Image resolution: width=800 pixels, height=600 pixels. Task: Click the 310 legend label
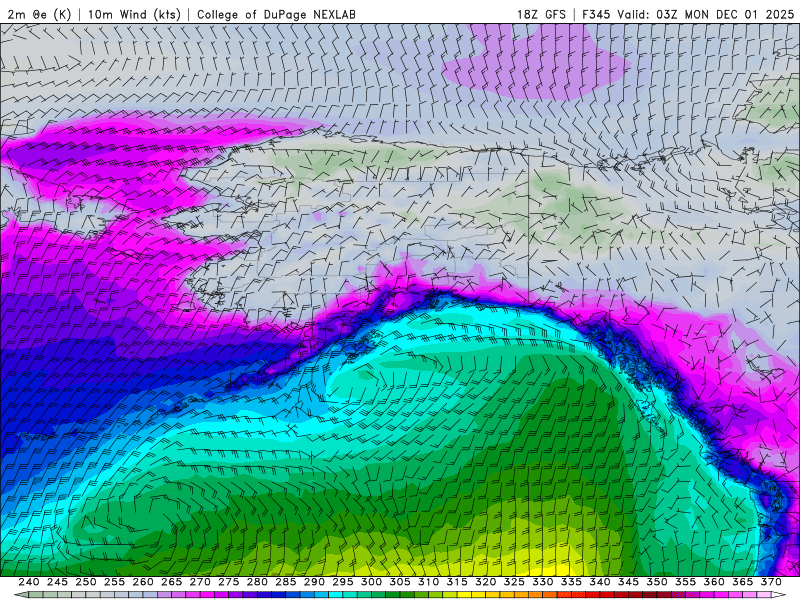[429, 582]
